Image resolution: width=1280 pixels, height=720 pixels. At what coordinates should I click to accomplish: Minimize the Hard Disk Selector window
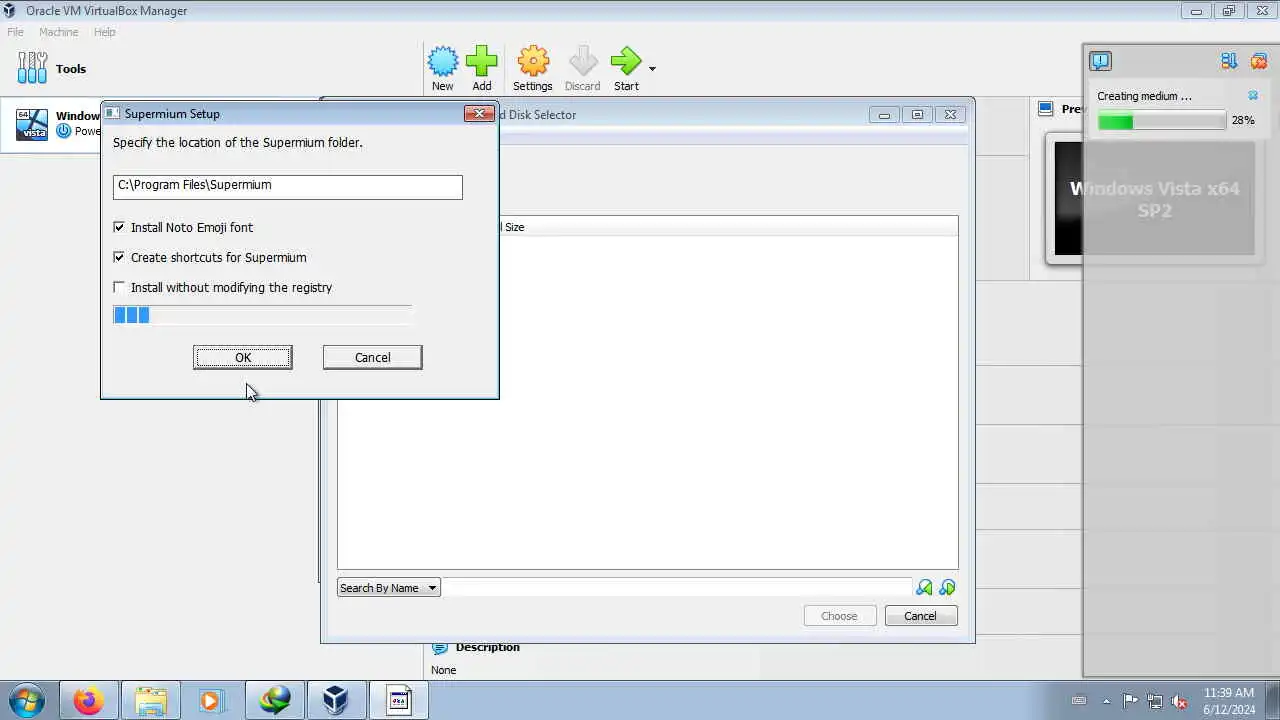tap(884, 115)
